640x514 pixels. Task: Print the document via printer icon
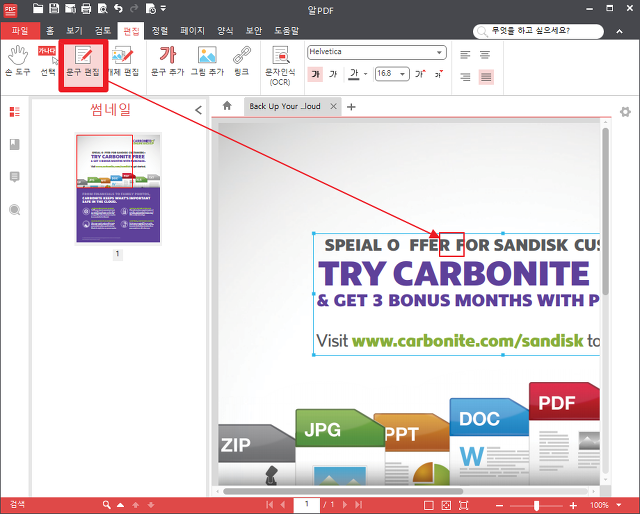(86, 8)
